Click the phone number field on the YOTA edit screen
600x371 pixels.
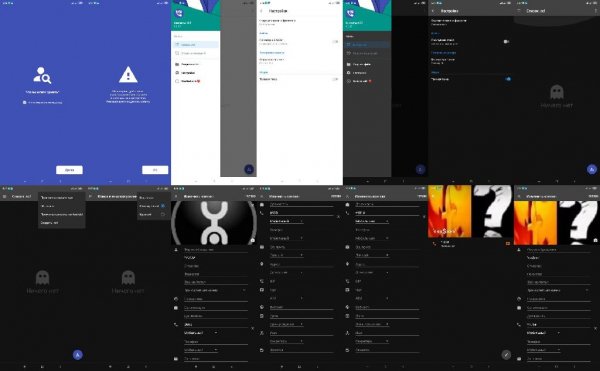coord(215,324)
